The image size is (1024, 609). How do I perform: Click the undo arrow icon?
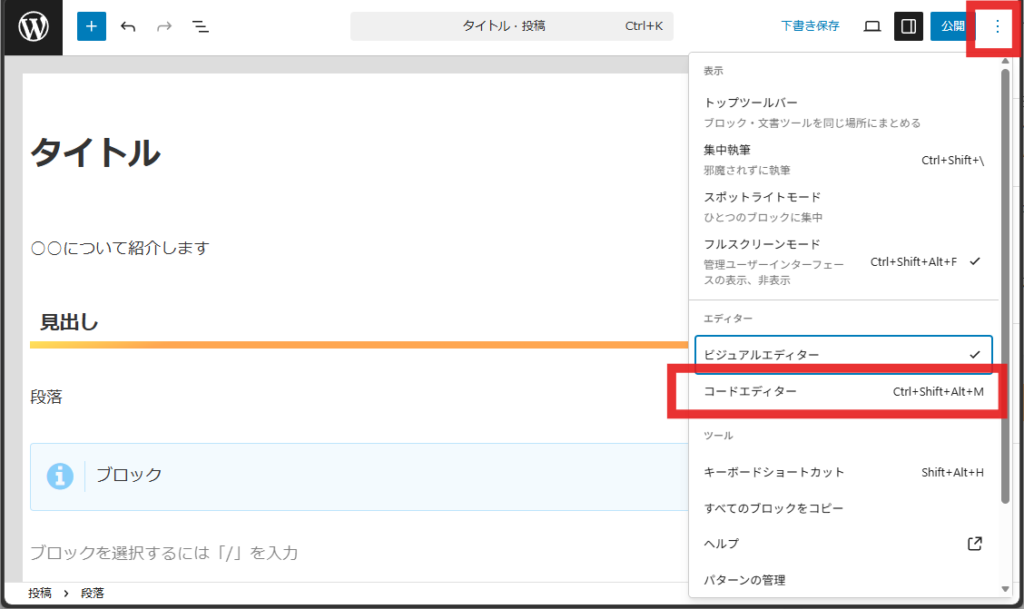[x=128, y=27]
